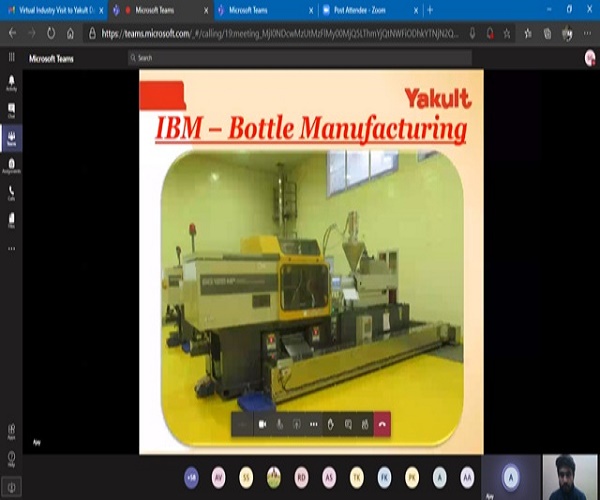Close the recording Microsoft Teams tab
600x500 pixels.
pyautogui.click(x=206, y=11)
